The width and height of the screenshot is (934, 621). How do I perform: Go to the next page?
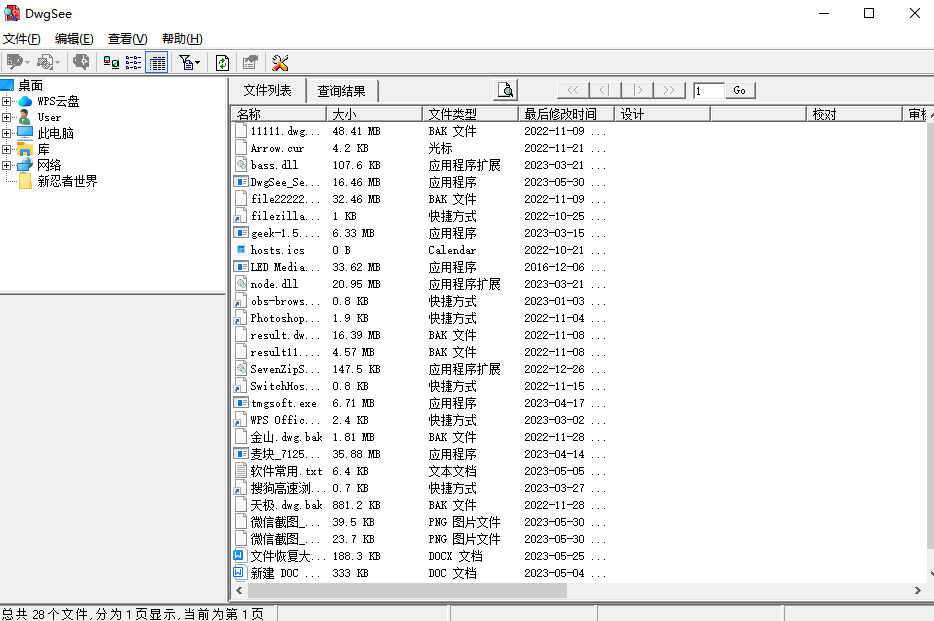coord(637,90)
